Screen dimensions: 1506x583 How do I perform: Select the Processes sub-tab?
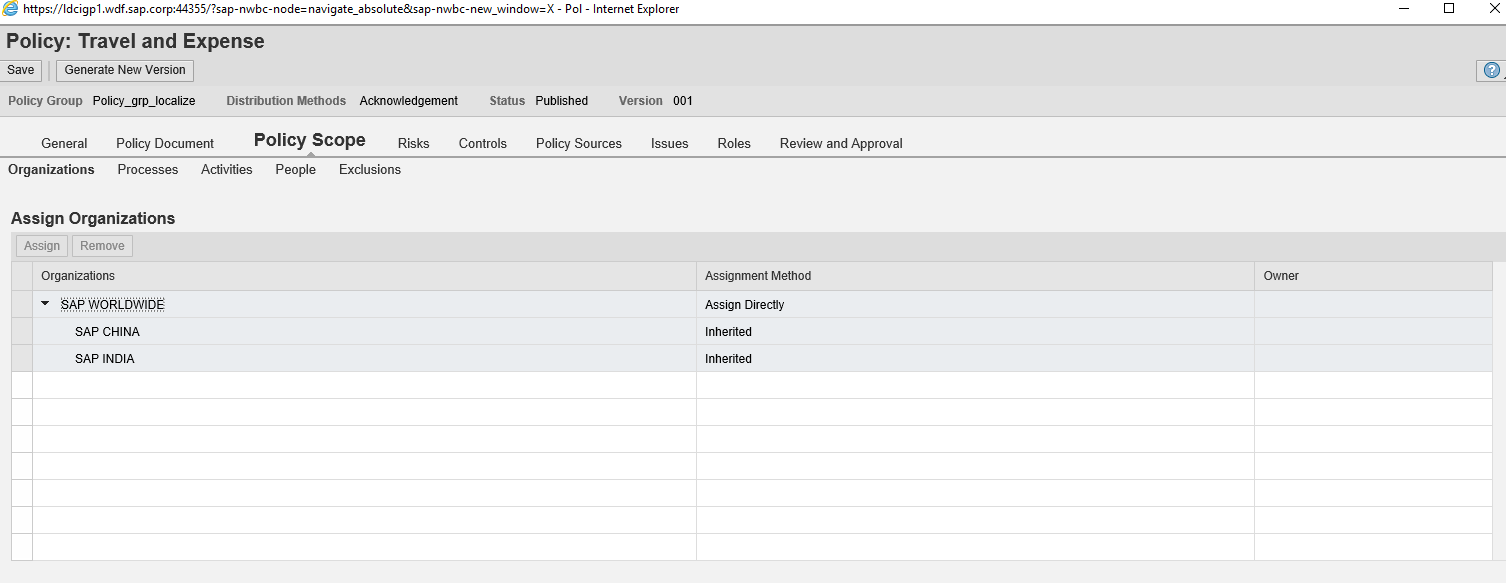[148, 170]
